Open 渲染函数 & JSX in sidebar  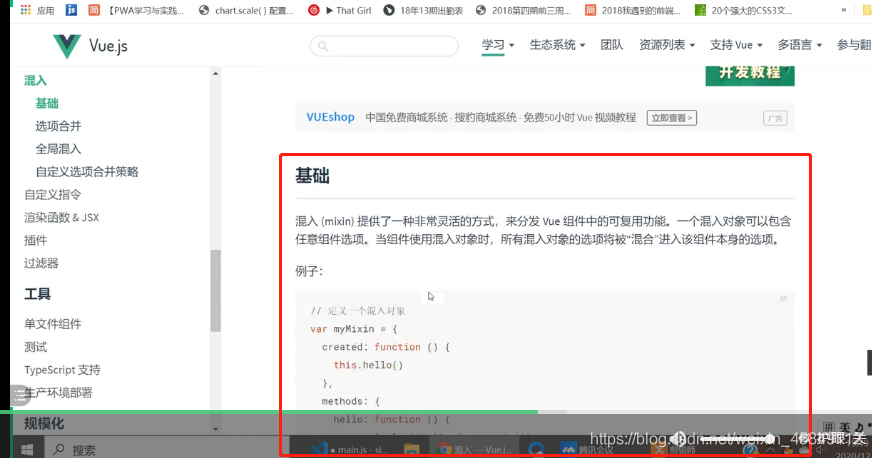[x=61, y=217]
